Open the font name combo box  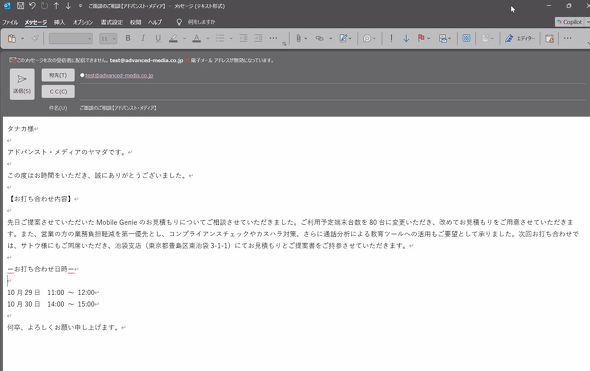coord(71,38)
